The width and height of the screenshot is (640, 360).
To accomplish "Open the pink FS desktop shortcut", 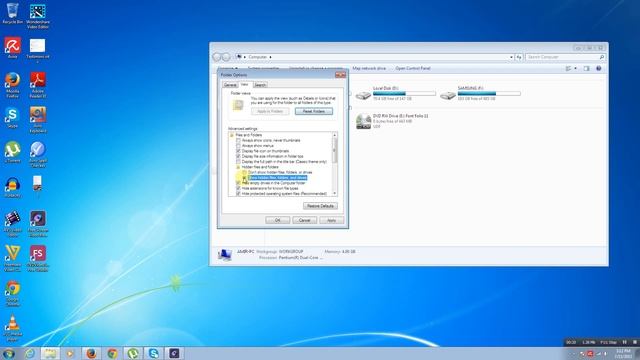I will click(x=38, y=258).
